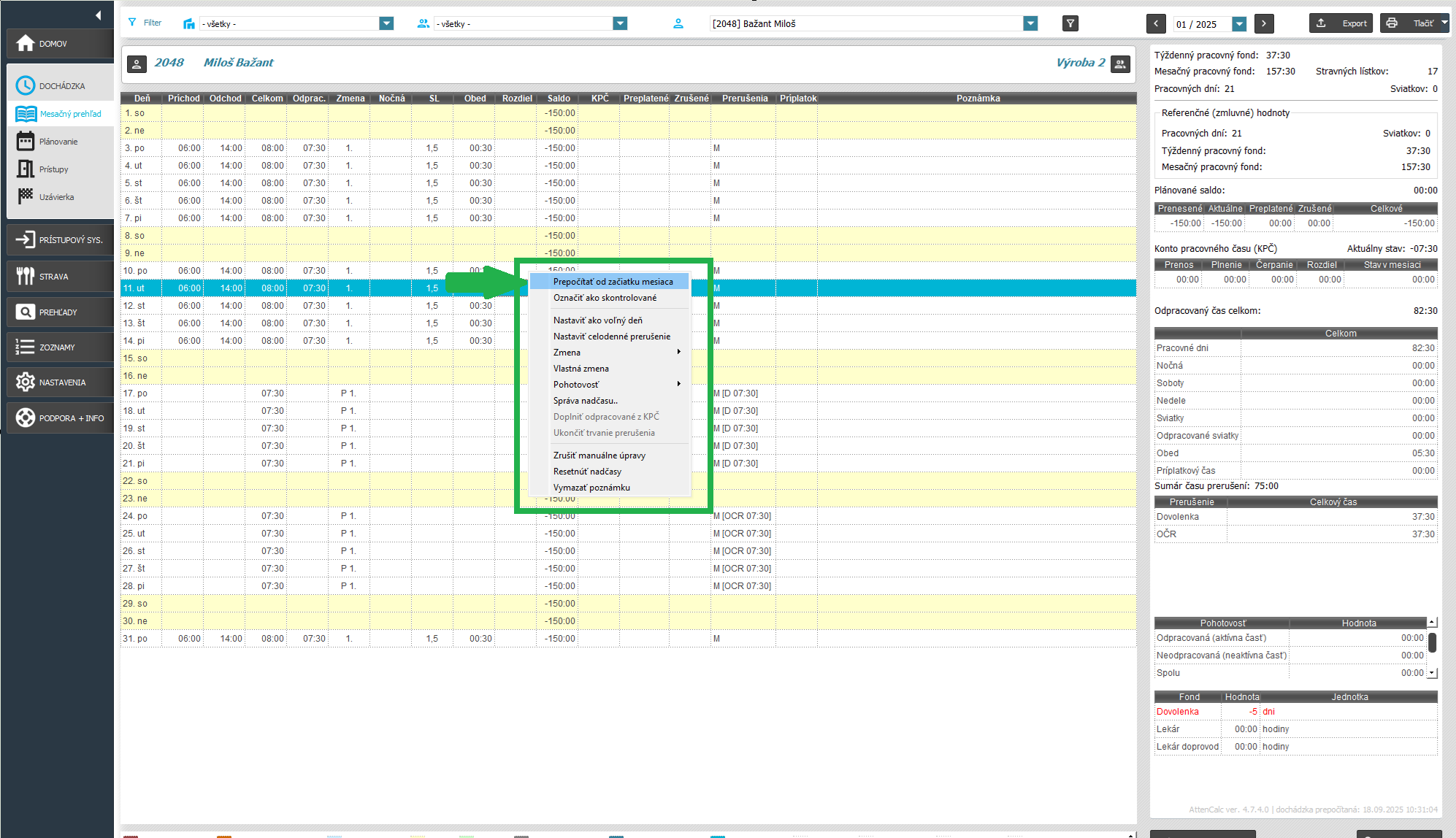Click the Domov home icon
Viewport: 1456px width, 838px height.
(x=26, y=44)
